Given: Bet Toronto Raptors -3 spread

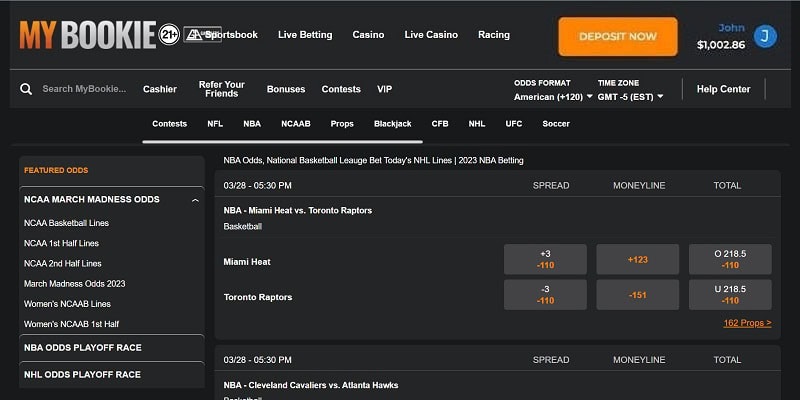Looking at the screenshot, I should coord(545,294).
